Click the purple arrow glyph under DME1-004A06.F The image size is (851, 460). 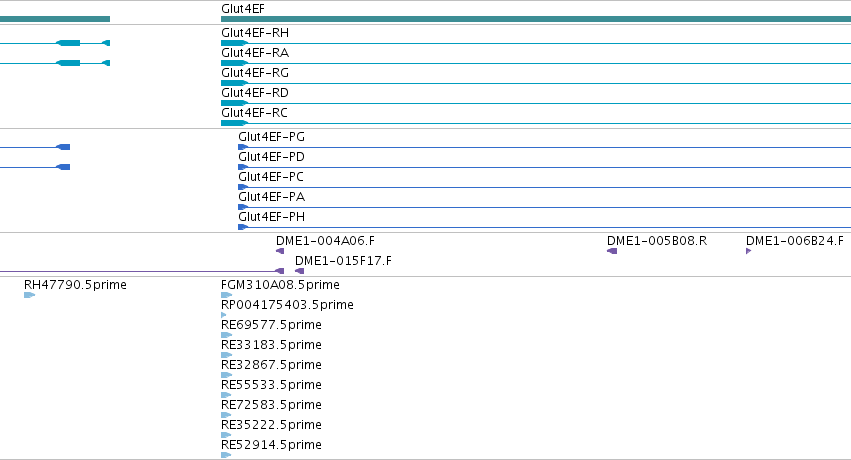pos(280,251)
